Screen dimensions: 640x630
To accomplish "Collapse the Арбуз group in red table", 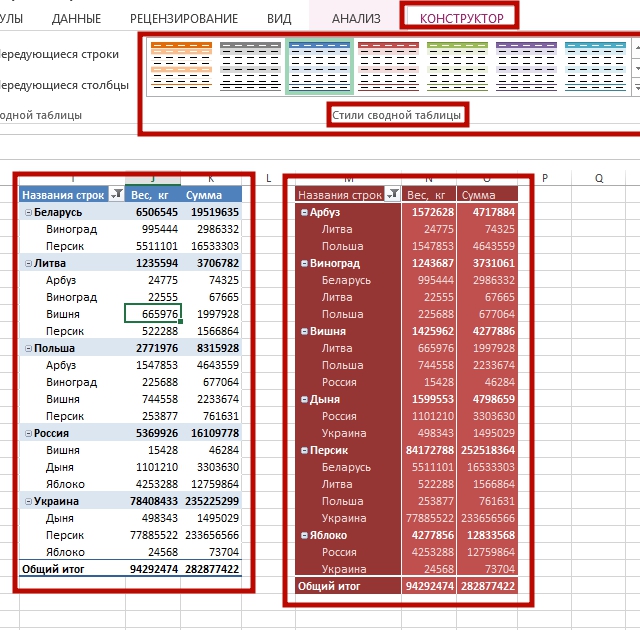I will coord(303,213).
